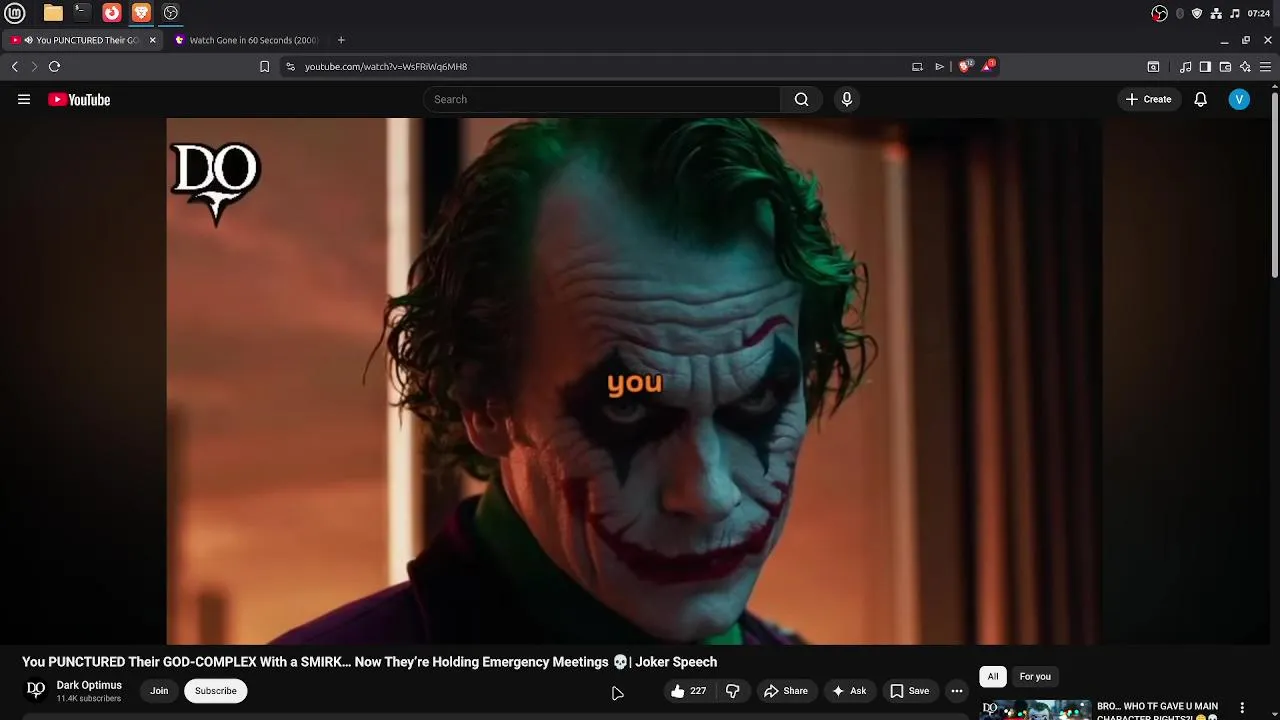Click the OBS recording tray icon
The image size is (1280, 720).
click(x=1159, y=13)
